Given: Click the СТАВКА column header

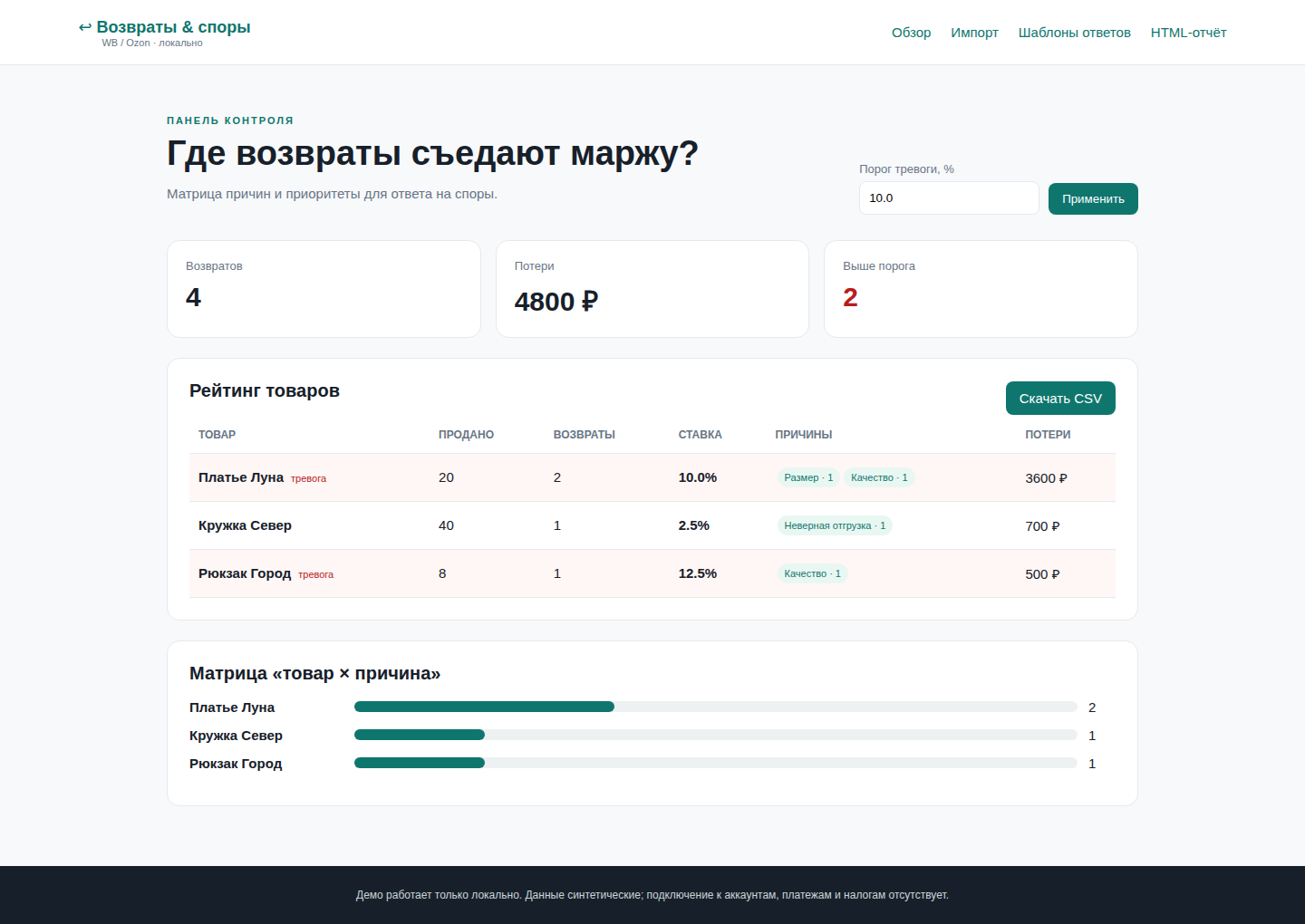Looking at the screenshot, I should pyautogui.click(x=701, y=435).
